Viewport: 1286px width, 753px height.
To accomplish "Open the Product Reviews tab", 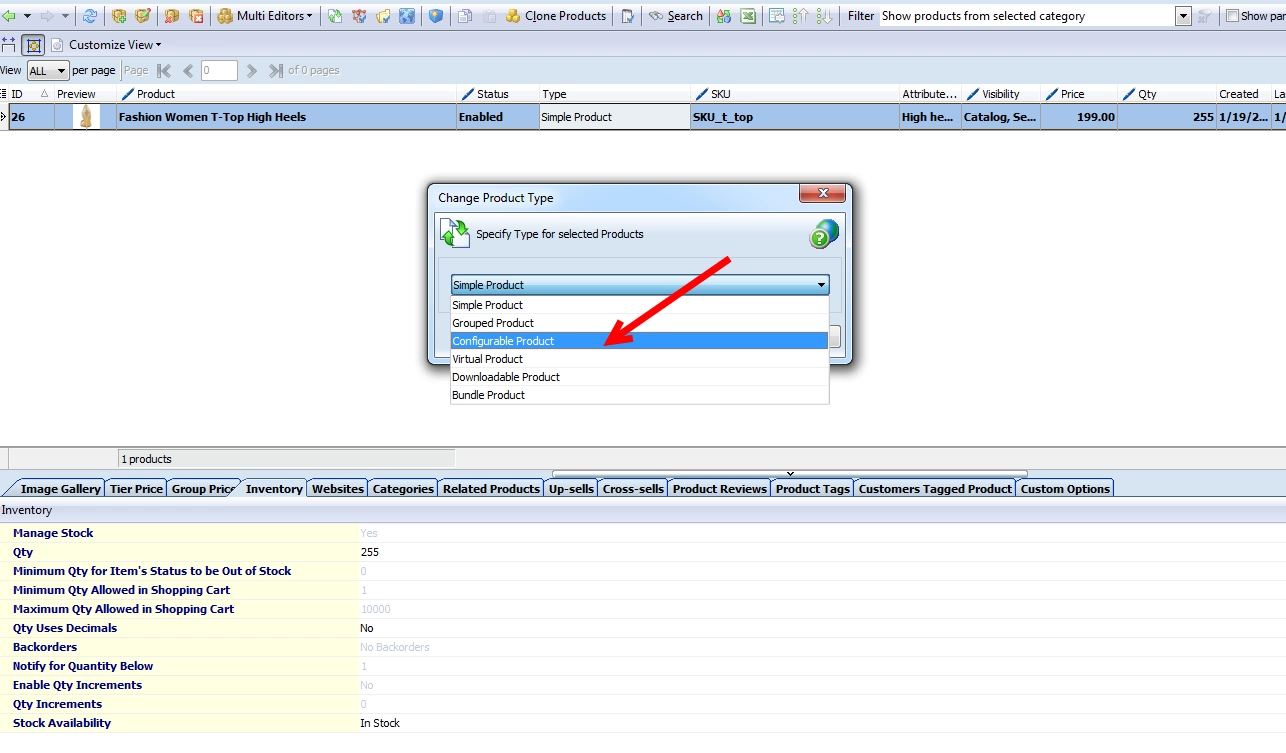I will click(x=719, y=488).
